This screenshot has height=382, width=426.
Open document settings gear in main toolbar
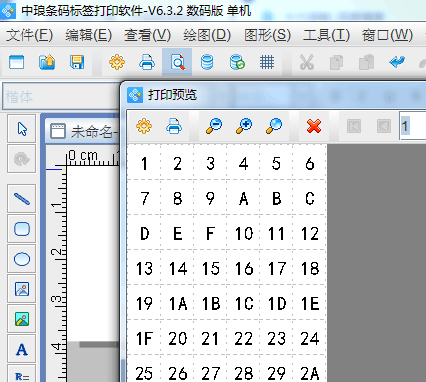coord(117,62)
